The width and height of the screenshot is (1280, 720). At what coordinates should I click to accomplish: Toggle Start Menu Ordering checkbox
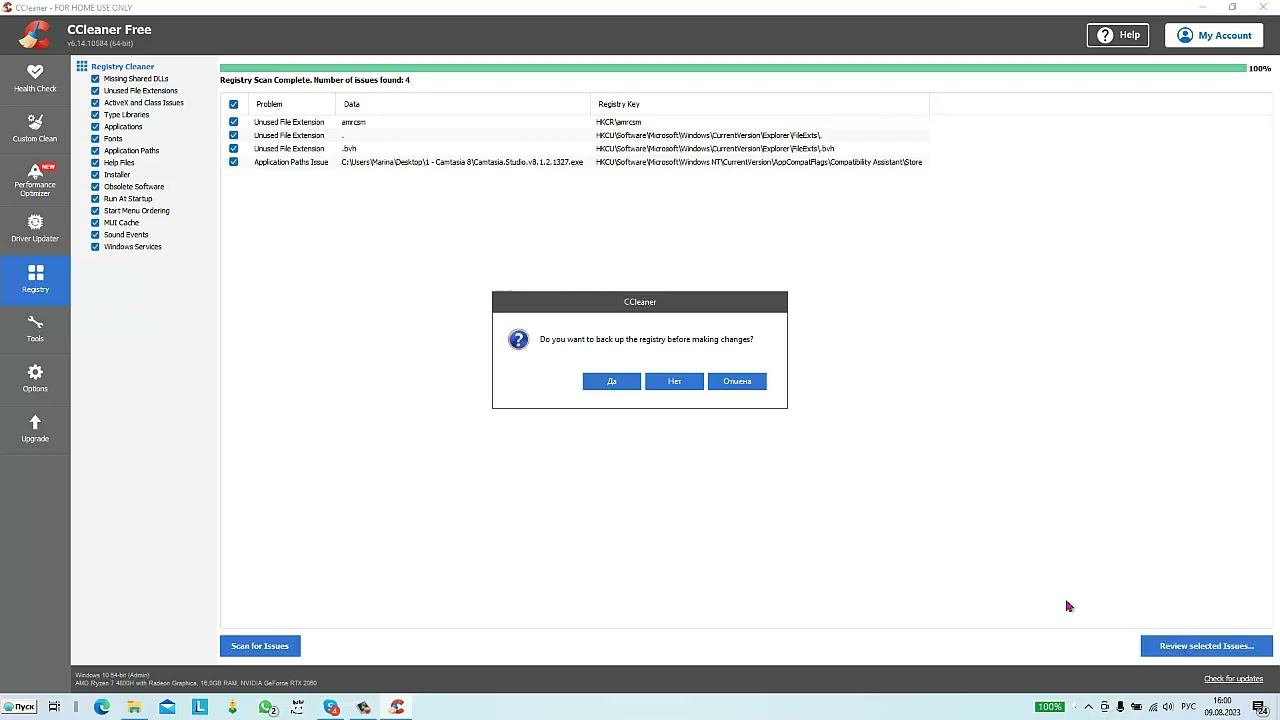click(95, 211)
